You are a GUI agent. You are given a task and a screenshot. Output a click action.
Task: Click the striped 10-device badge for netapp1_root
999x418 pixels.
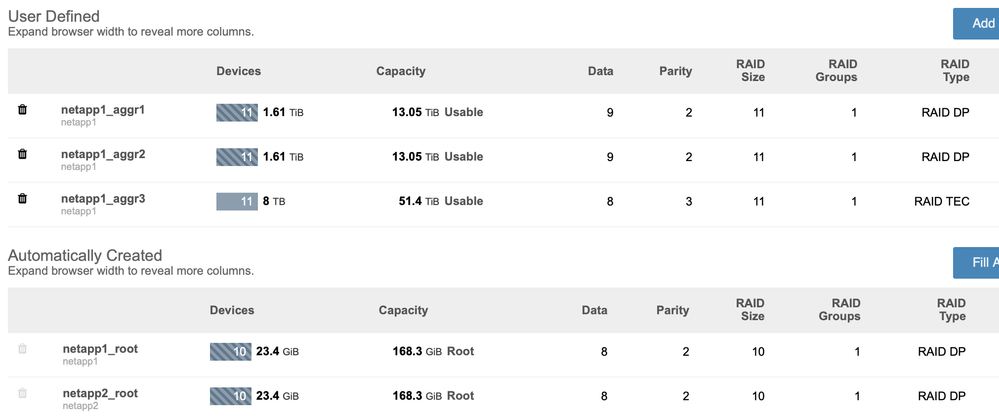[230, 352]
